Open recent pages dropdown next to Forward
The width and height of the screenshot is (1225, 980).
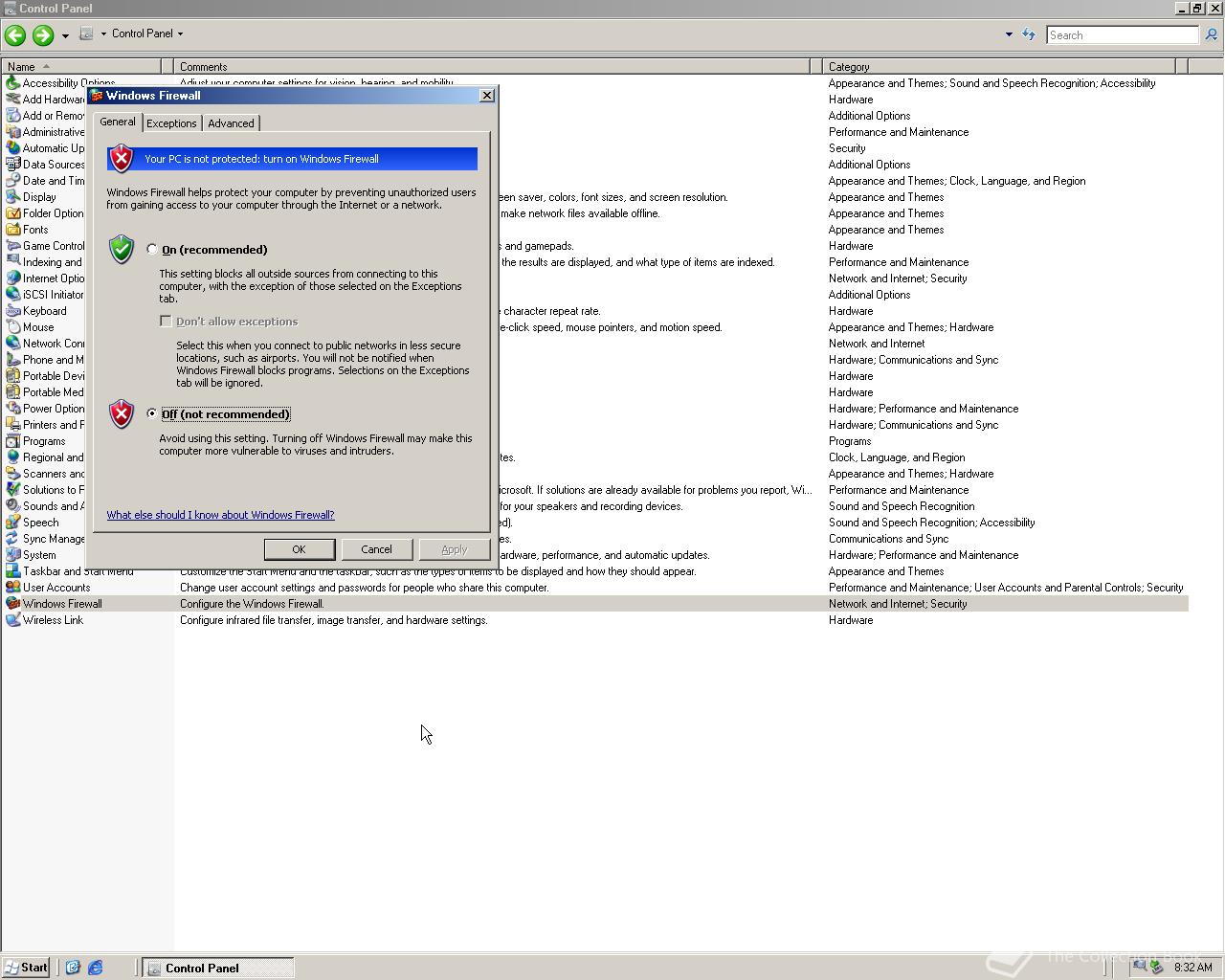[65, 35]
